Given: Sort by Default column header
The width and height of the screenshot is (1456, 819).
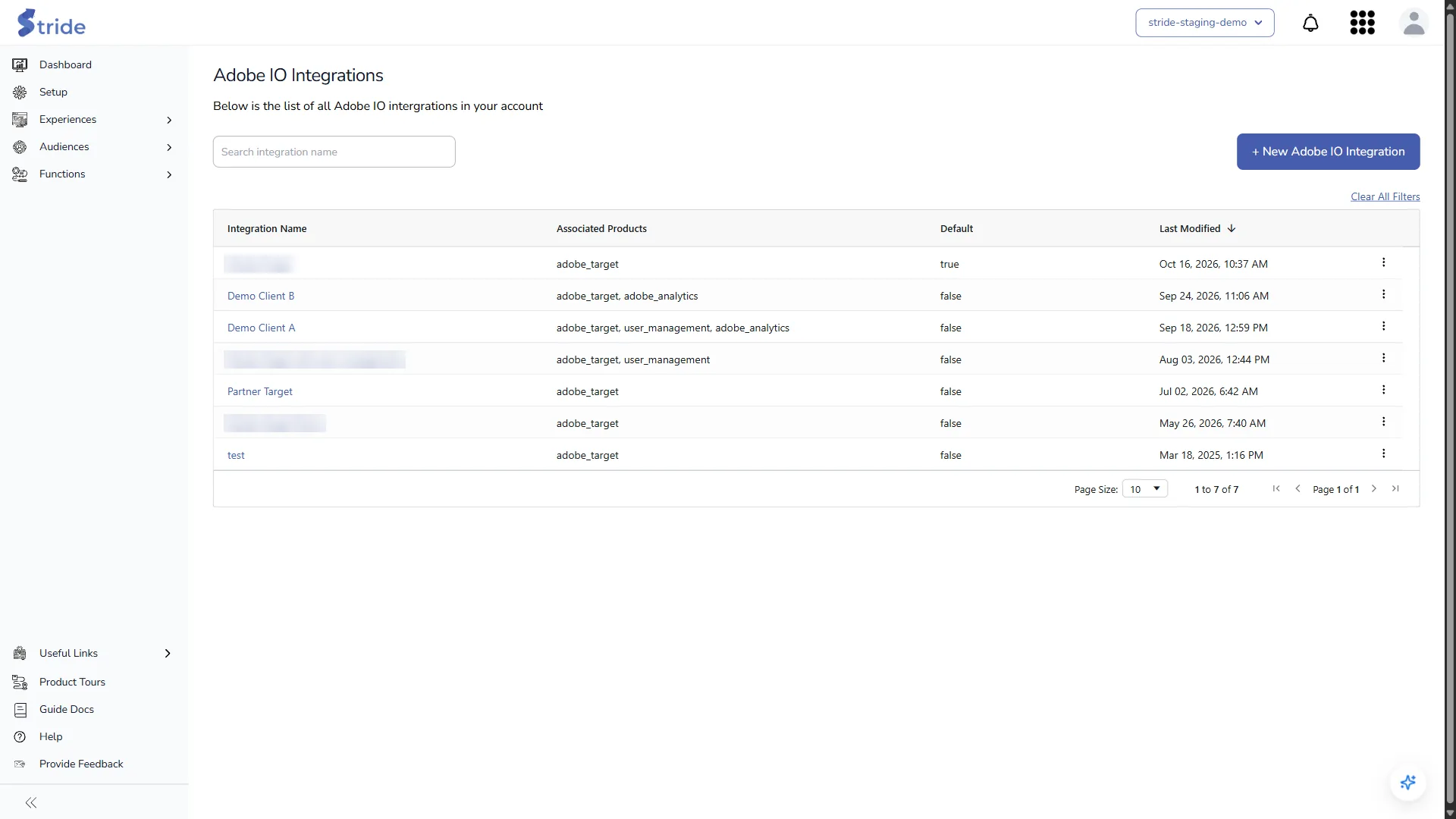Looking at the screenshot, I should click(x=956, y=228).
